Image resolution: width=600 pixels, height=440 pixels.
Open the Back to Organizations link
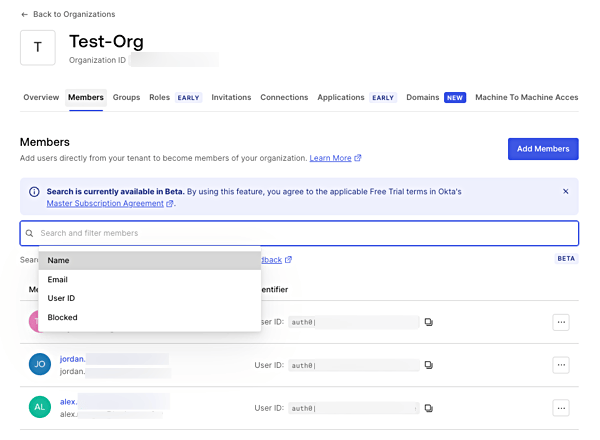tap(74, 14)
